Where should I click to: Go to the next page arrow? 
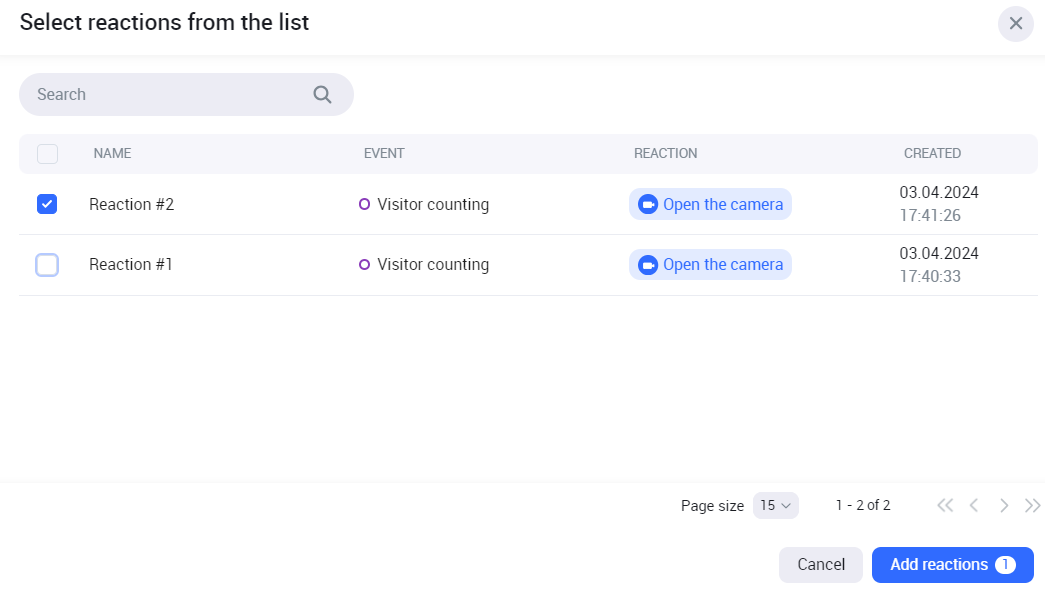1004,506
